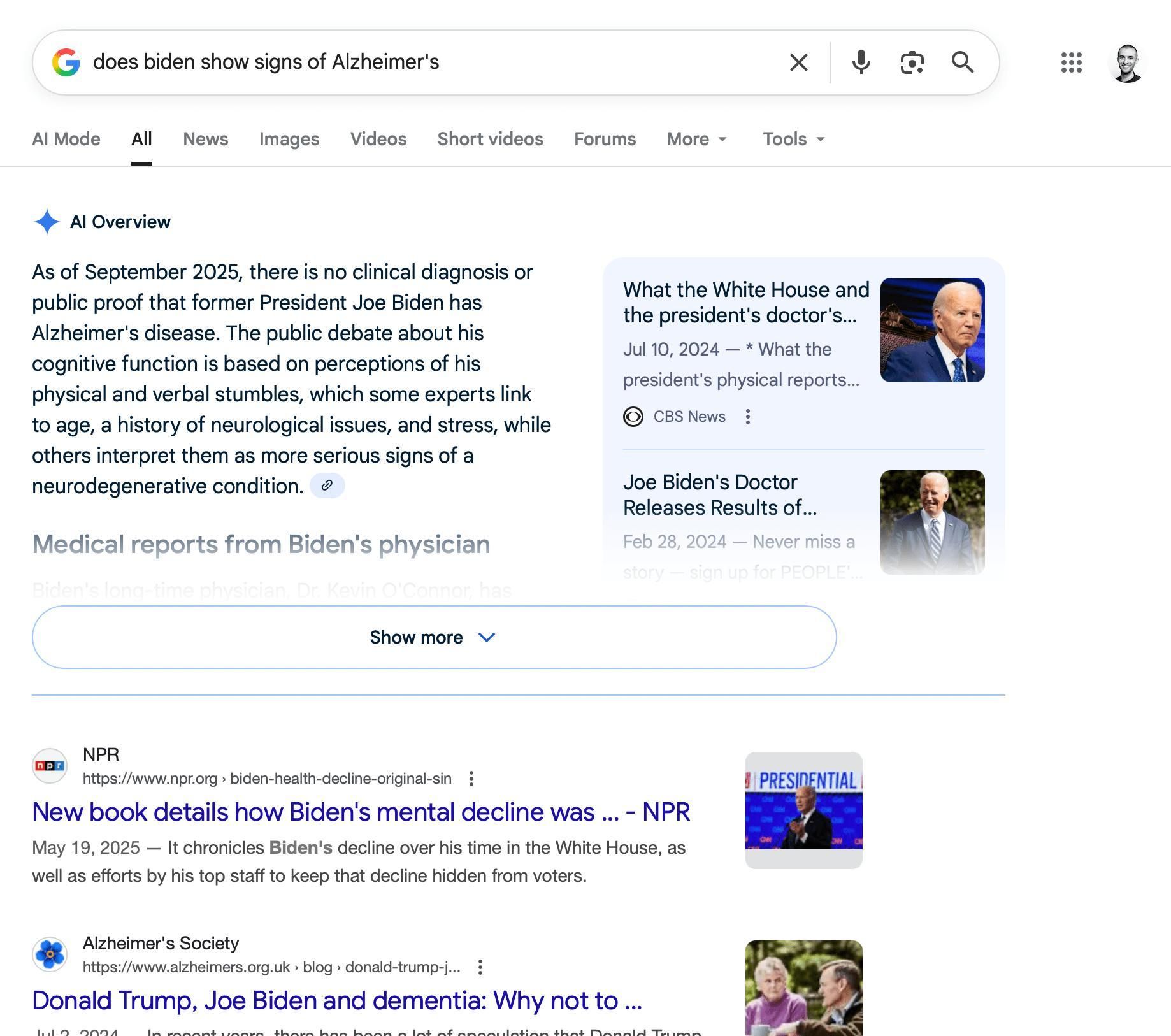
Task: Clear the search query with X icon
Action: click(x=798, y=62)
